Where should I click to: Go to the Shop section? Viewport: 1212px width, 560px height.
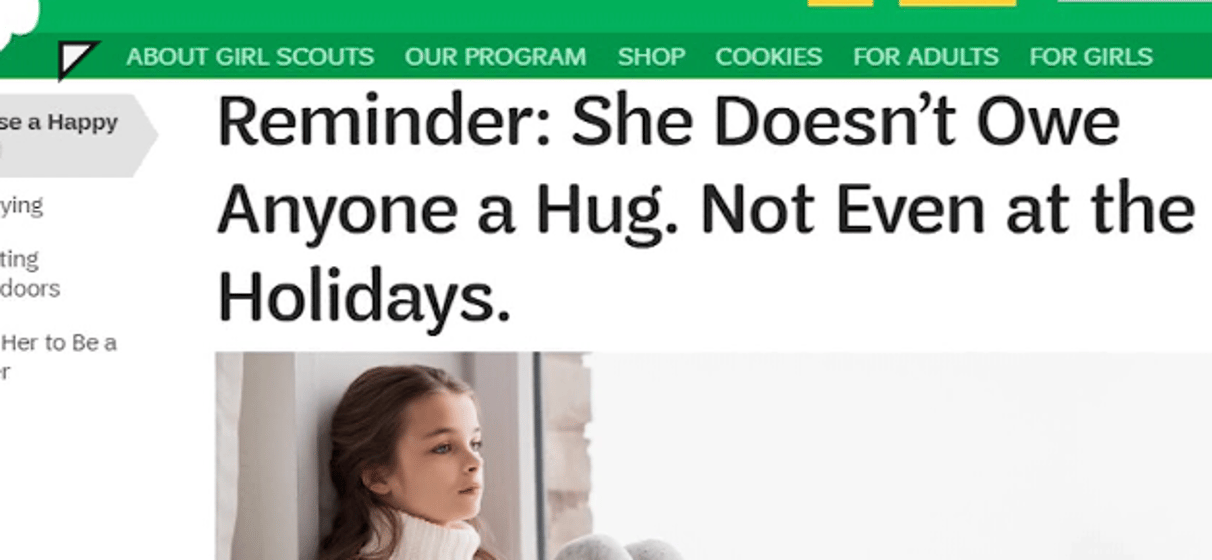[651, 57]
